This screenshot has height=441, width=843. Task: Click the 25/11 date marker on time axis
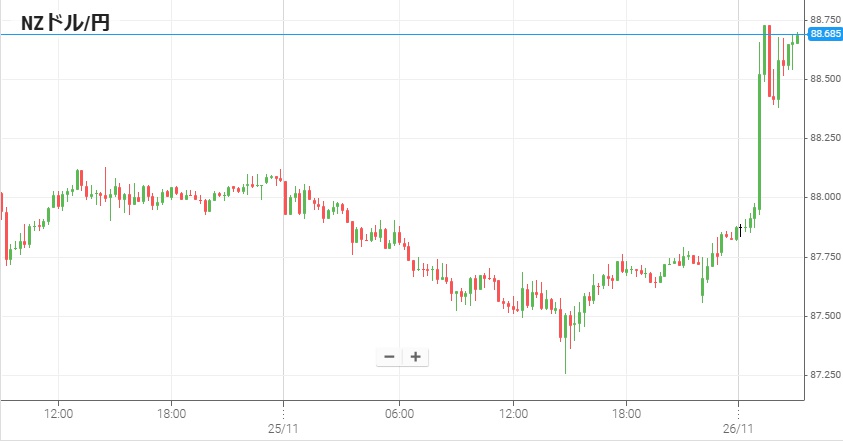[x=284, y=428]
